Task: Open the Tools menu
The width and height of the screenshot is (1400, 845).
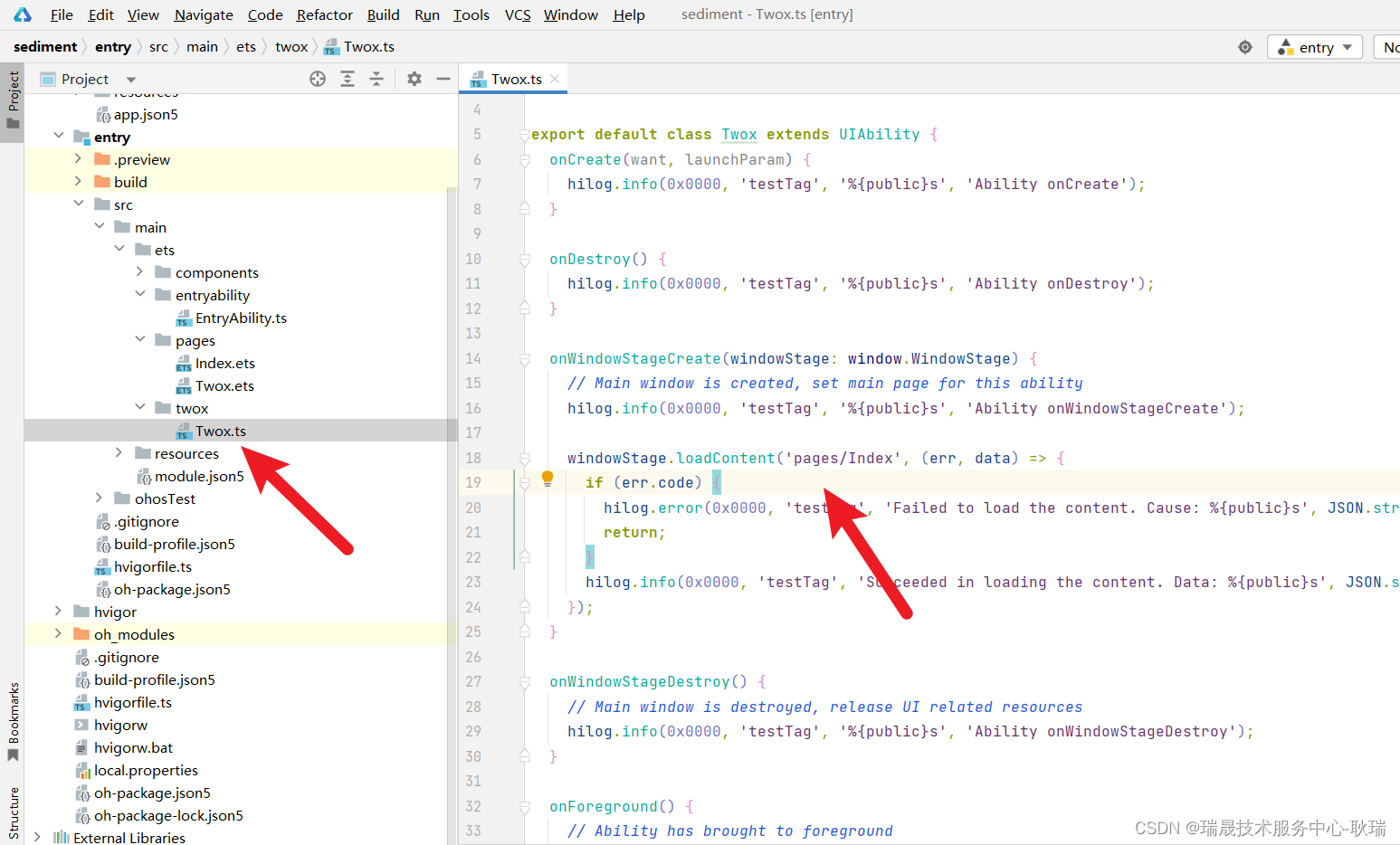Action: pyautogui.click(x=471, y=14)
